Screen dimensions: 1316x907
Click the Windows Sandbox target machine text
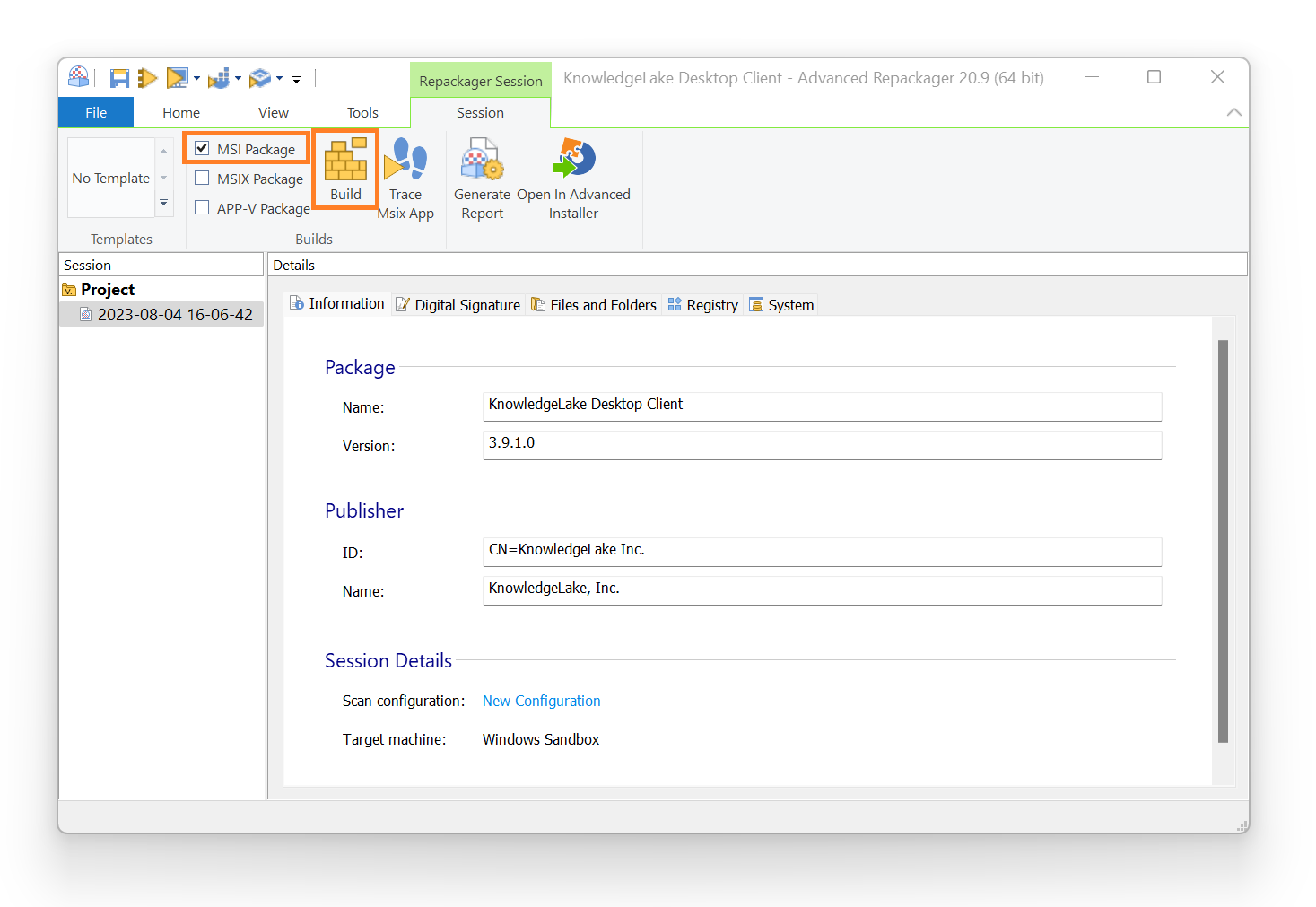point(541,739)
